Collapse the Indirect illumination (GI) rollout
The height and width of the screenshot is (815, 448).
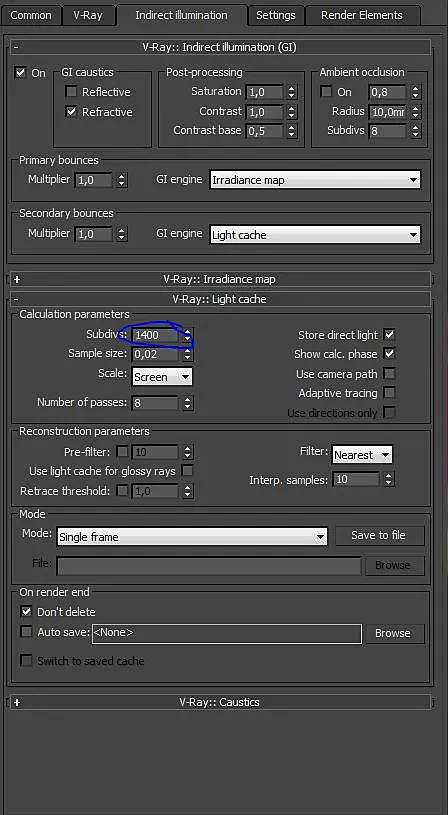pyautogui.click(x=220, y=47)
